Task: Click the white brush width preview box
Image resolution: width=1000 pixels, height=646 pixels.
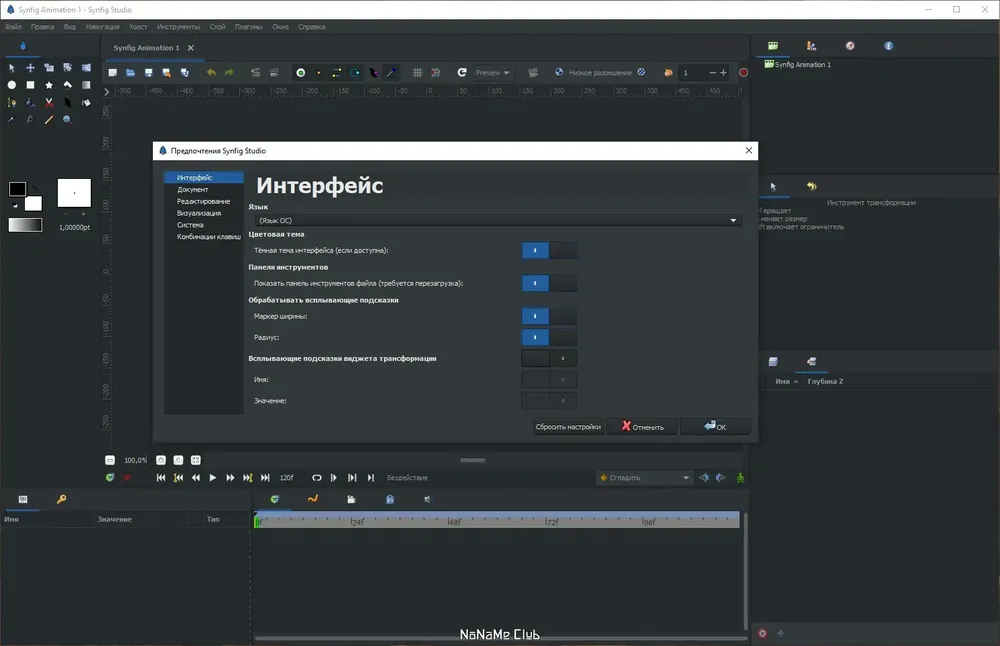Action: pos(74,193)
